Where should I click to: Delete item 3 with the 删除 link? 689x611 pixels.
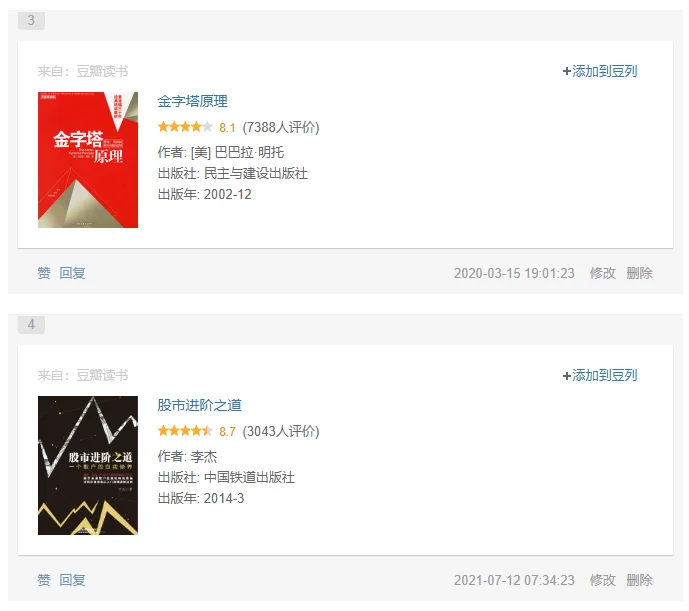639,273
